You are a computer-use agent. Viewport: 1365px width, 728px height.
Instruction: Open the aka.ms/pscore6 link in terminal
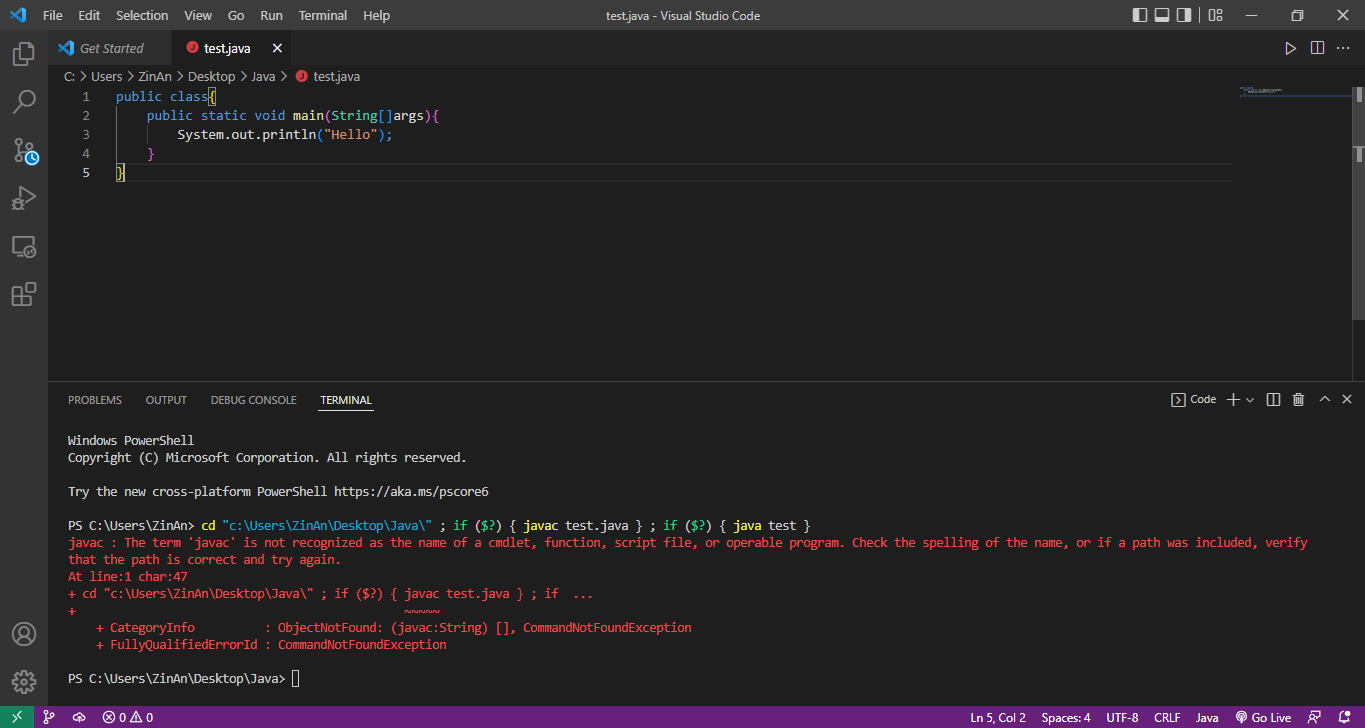411,491
